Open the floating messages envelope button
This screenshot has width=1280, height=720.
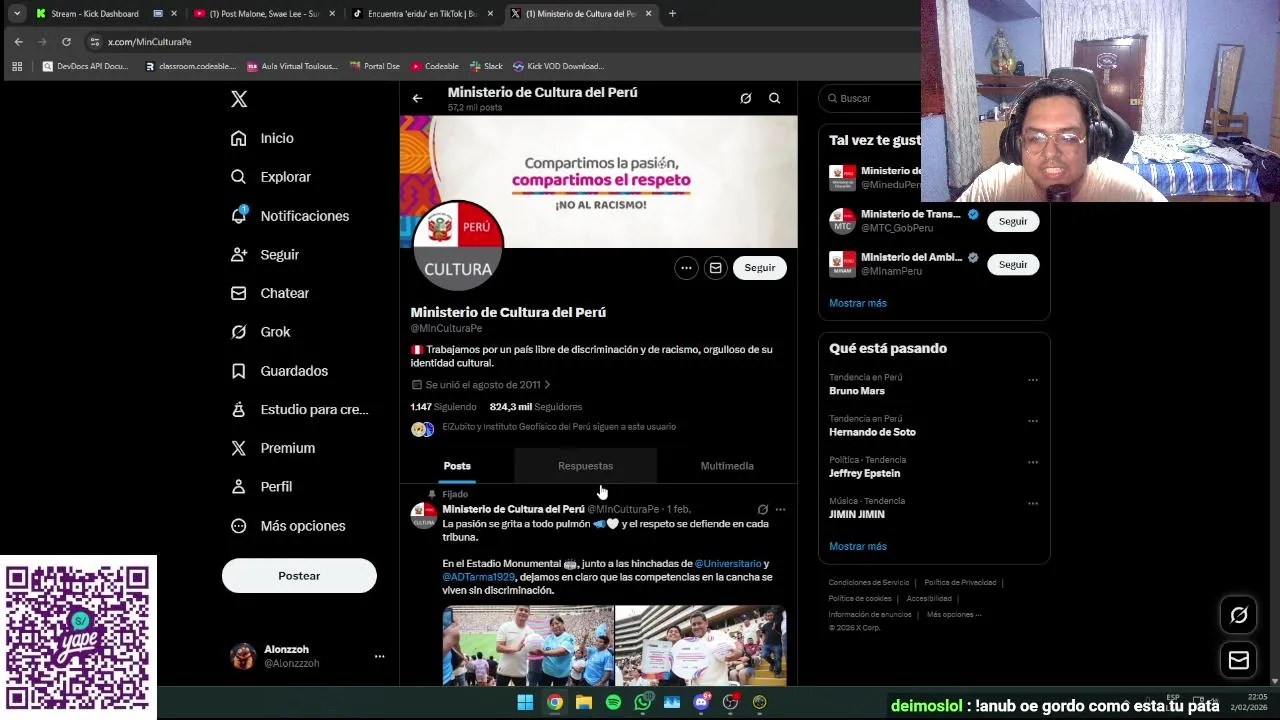[1239, 660]
